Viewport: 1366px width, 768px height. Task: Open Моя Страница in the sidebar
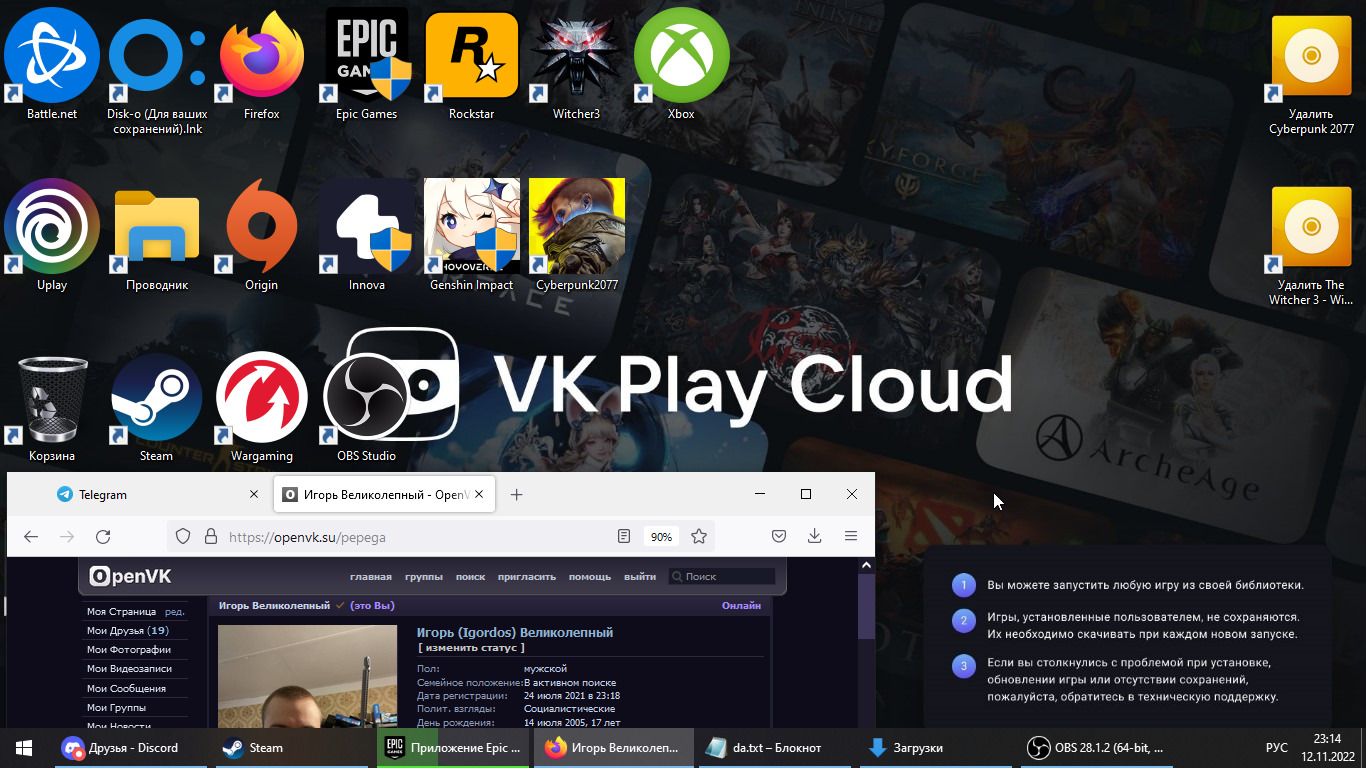click(121, 611)
